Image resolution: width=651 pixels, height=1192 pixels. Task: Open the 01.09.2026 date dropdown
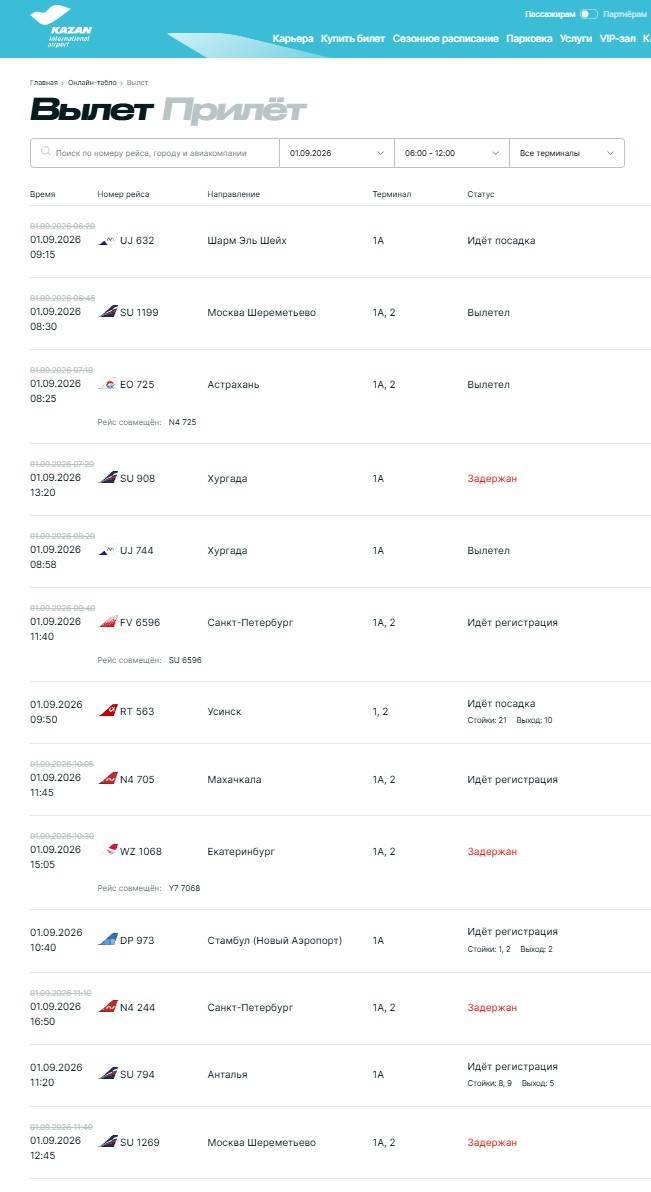337,153
